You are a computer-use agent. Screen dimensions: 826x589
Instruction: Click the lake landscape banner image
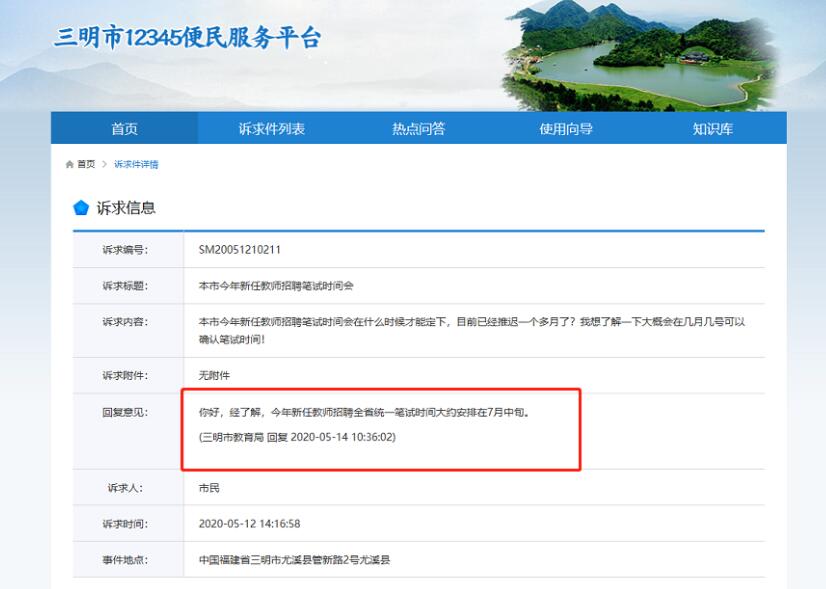click(640, 55)
